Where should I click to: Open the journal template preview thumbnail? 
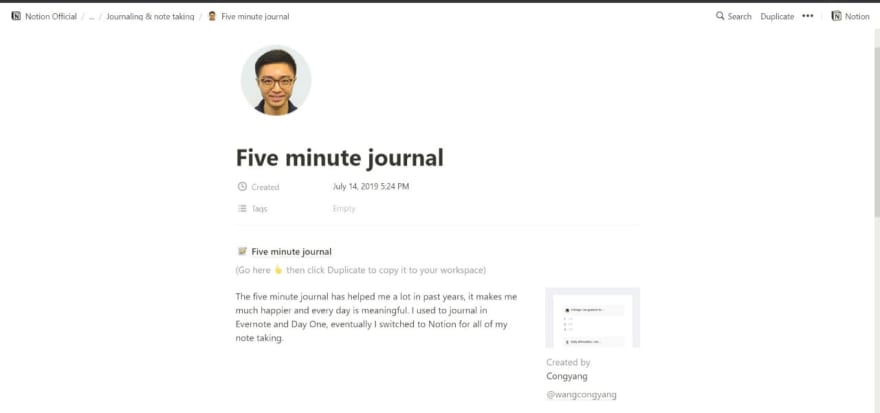592,318
